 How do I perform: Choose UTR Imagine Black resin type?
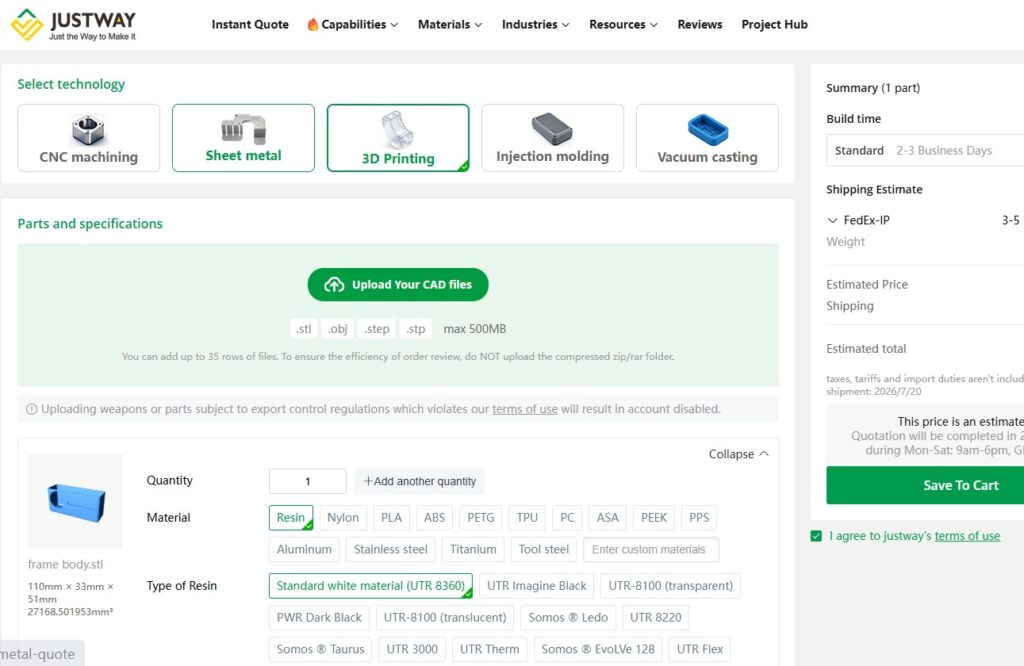tap(537, 586)
